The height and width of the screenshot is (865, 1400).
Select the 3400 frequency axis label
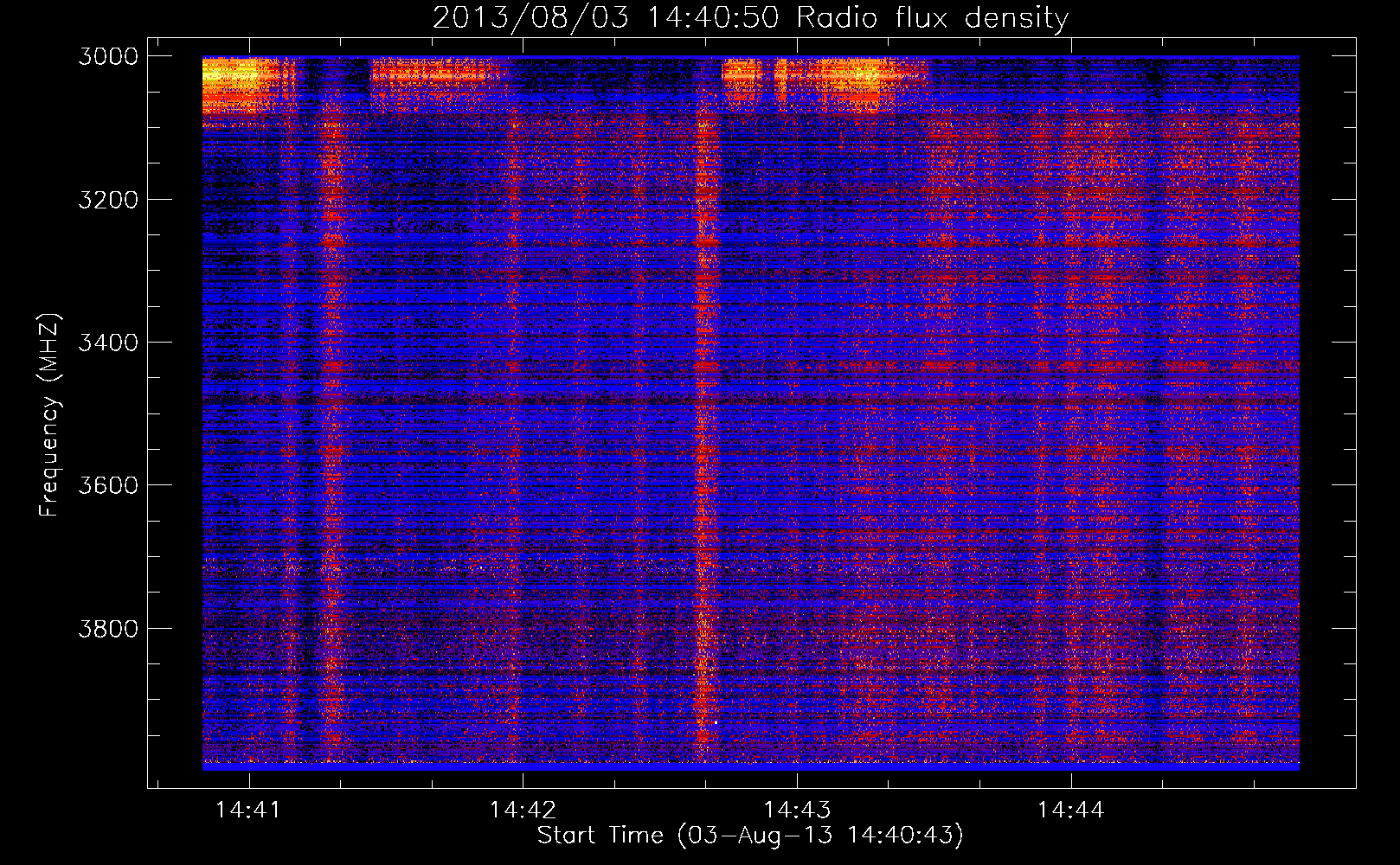point(108,343)
